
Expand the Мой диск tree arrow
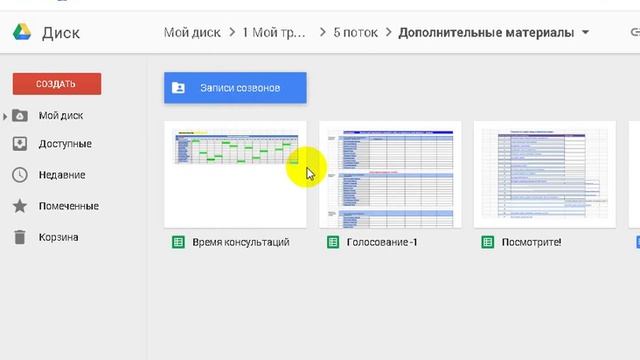tap(5, 116)
